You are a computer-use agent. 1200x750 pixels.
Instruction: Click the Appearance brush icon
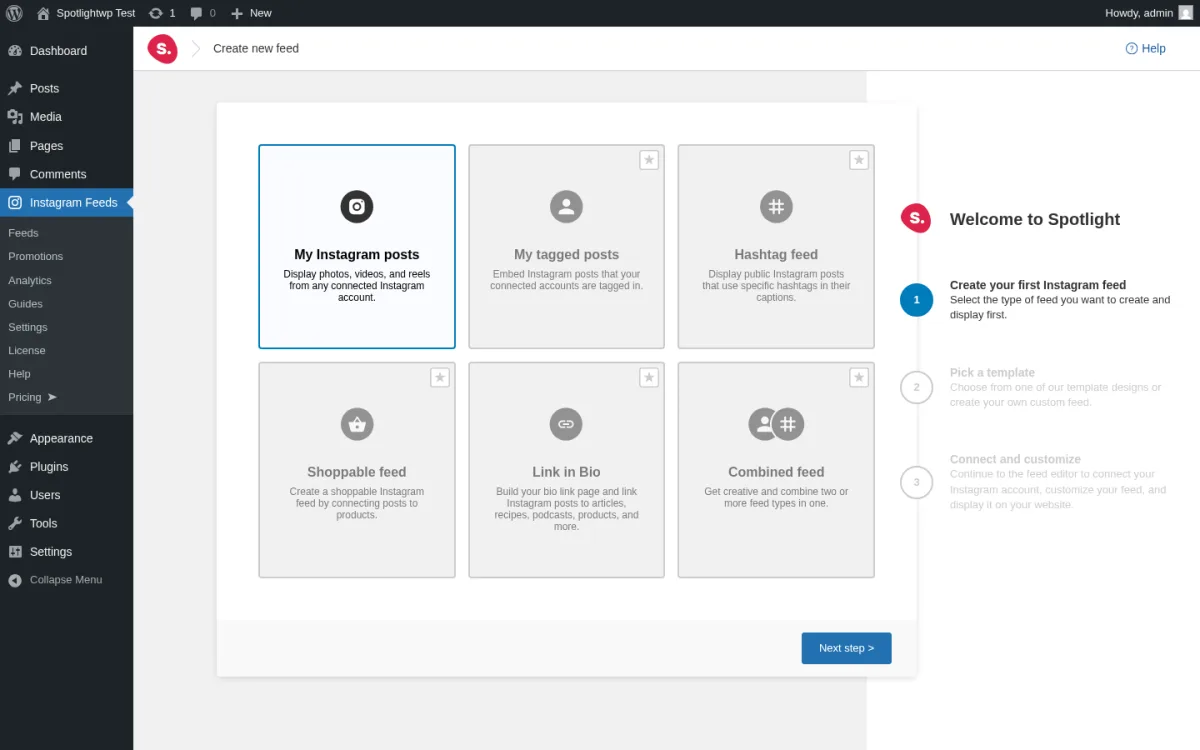pos(15,438)
